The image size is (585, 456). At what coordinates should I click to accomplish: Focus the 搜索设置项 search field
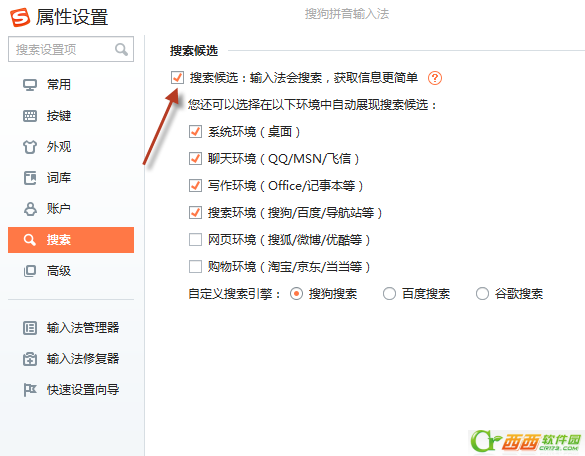71,49
